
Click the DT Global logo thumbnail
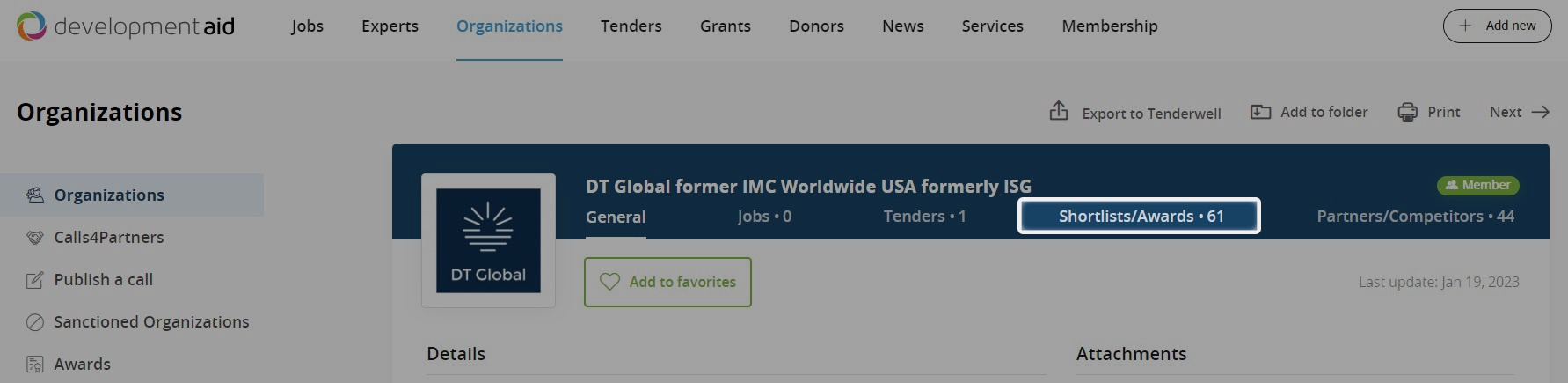tap(488, 240)
